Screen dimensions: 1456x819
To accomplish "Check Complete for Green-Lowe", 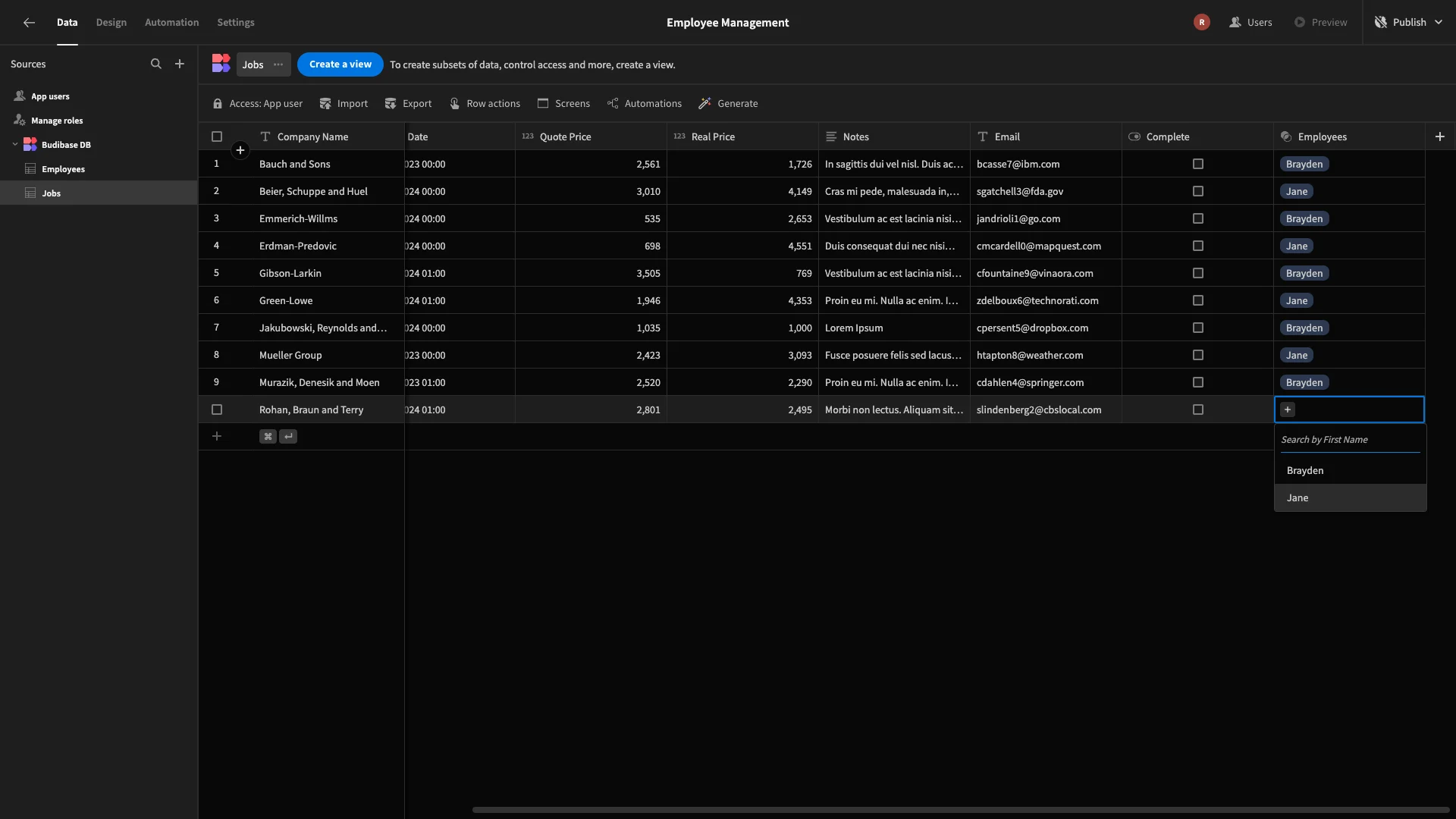I will (1198, 300).
